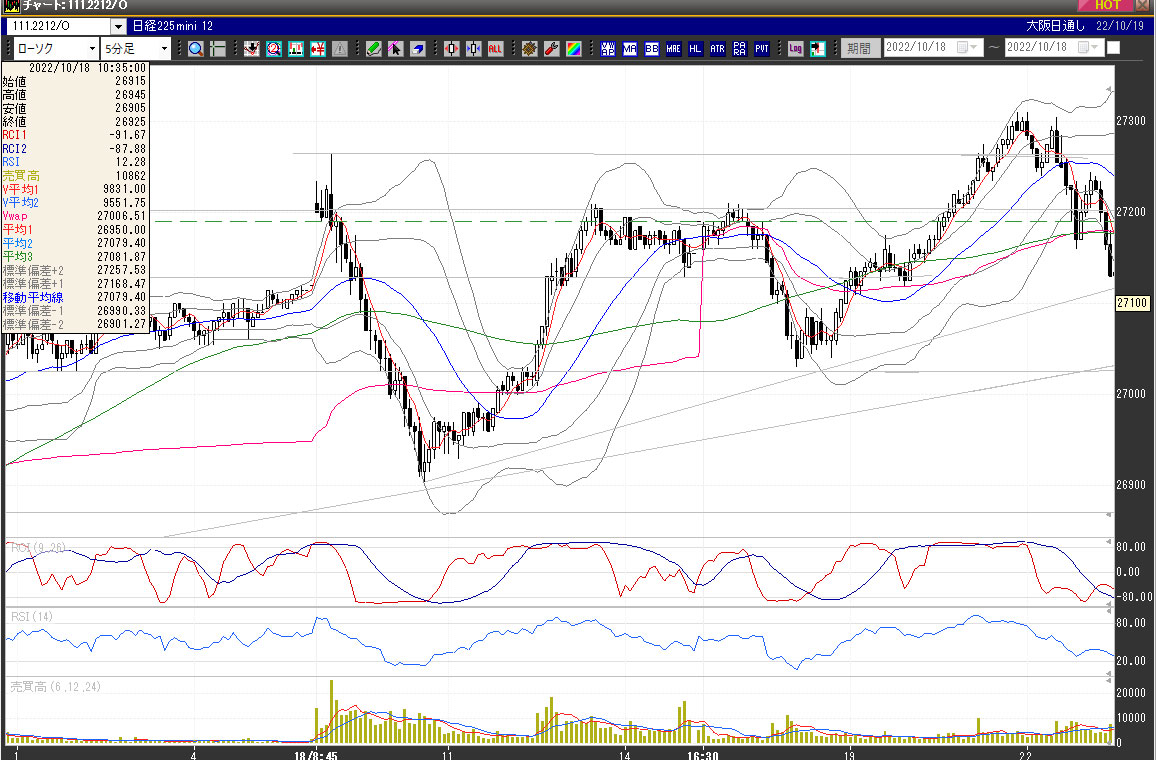1156x760 pixels.
Task: Click the candle icon with red outward arrows
Action: pyautogui.click(x=452, y=49)
